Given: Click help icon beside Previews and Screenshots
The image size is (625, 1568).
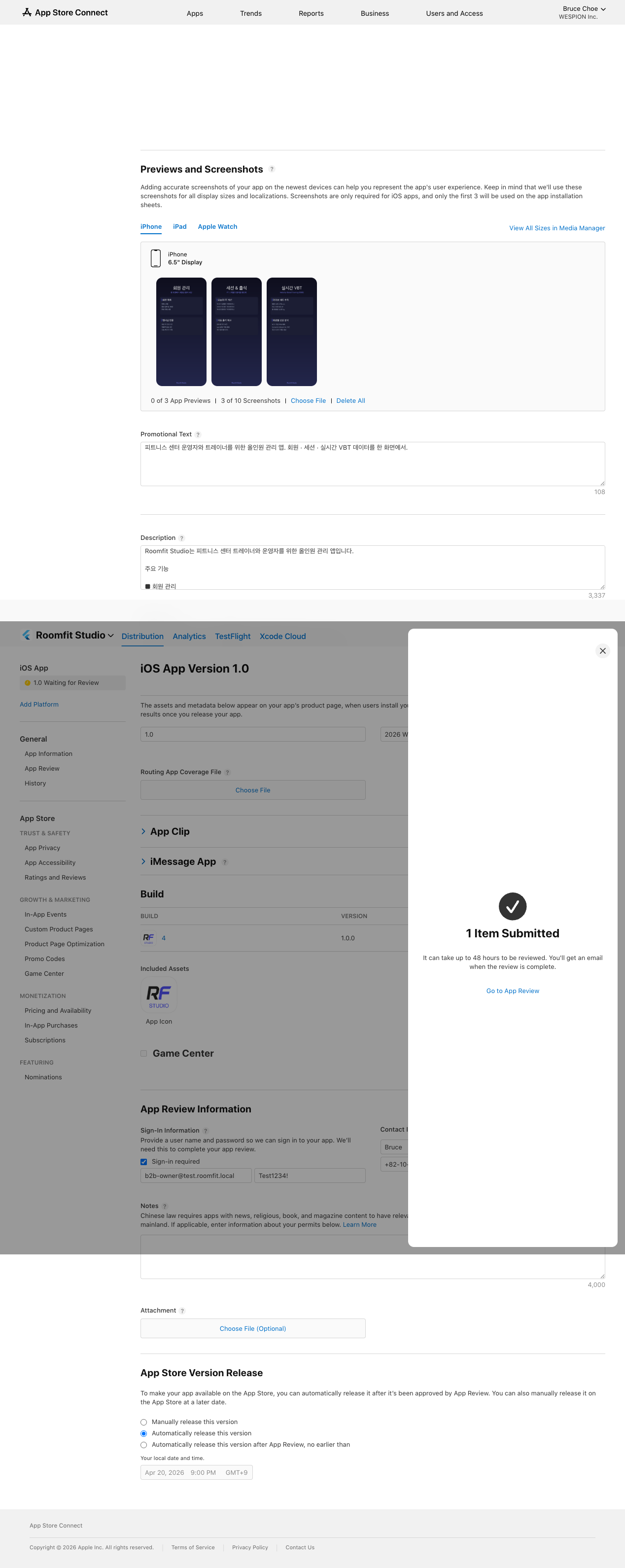Looking at the screenshot, I should (272, 169).
